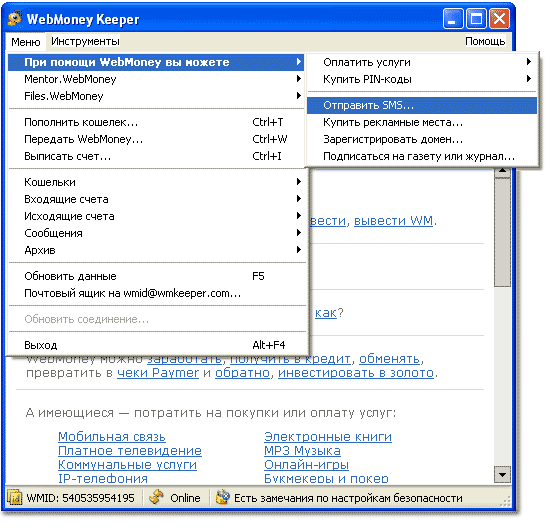Select При помощи WebMoney вы можете
Screen dimensions: 550x530
pos(156,62)
